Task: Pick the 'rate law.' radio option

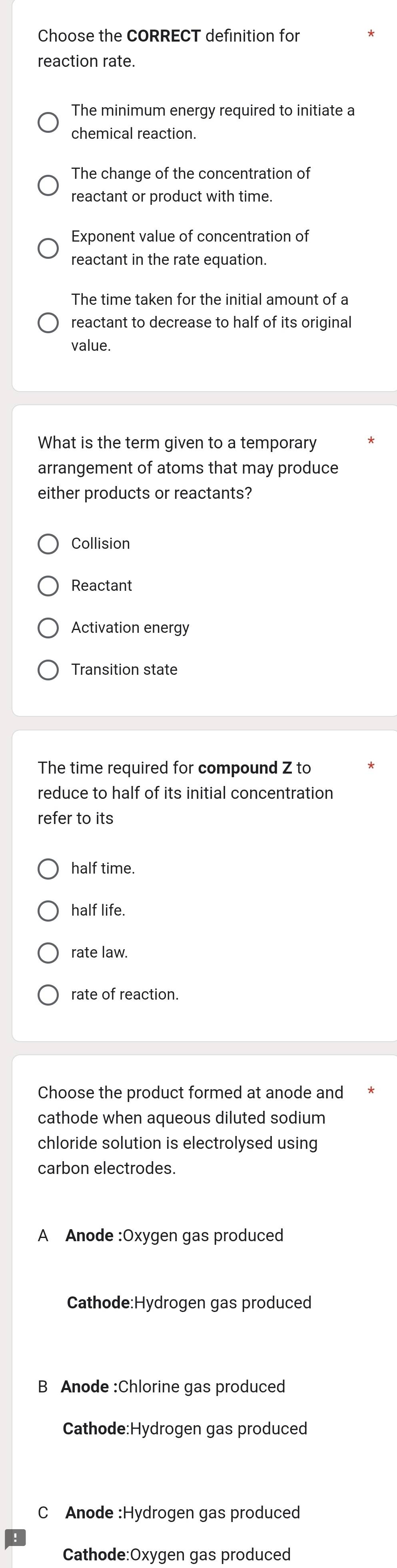Action: click(x=49, y=953)
